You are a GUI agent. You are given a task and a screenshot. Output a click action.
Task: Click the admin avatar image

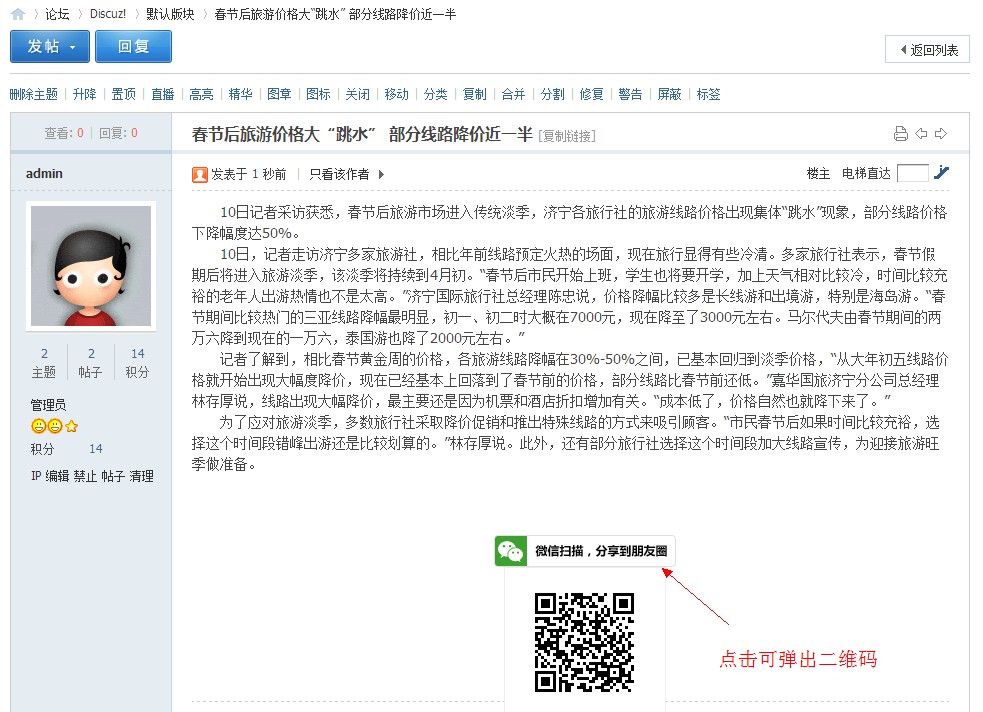coord(91,266)
